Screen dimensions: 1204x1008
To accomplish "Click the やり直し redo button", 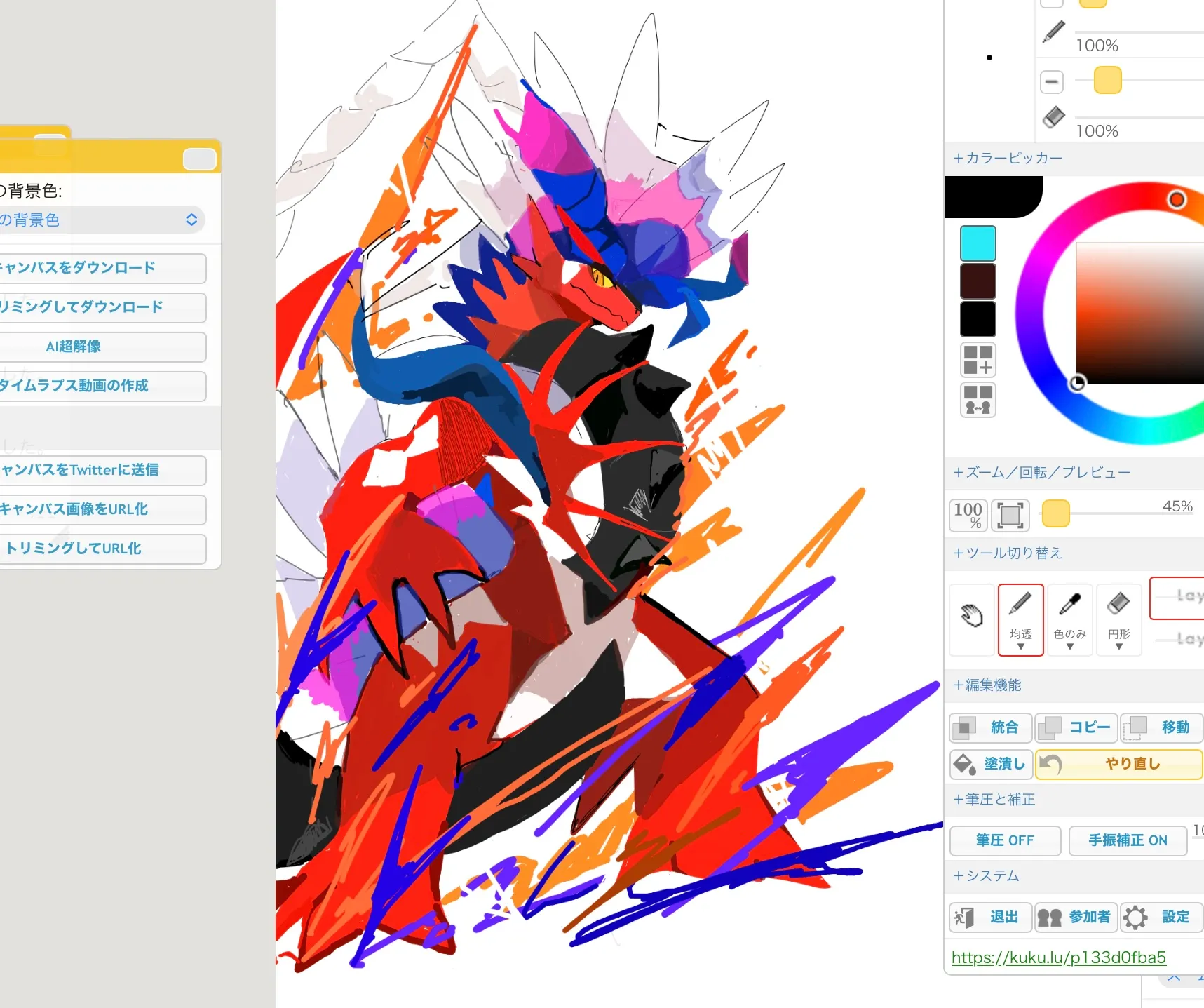I will pyautogui.click(x=1119, y=764).
